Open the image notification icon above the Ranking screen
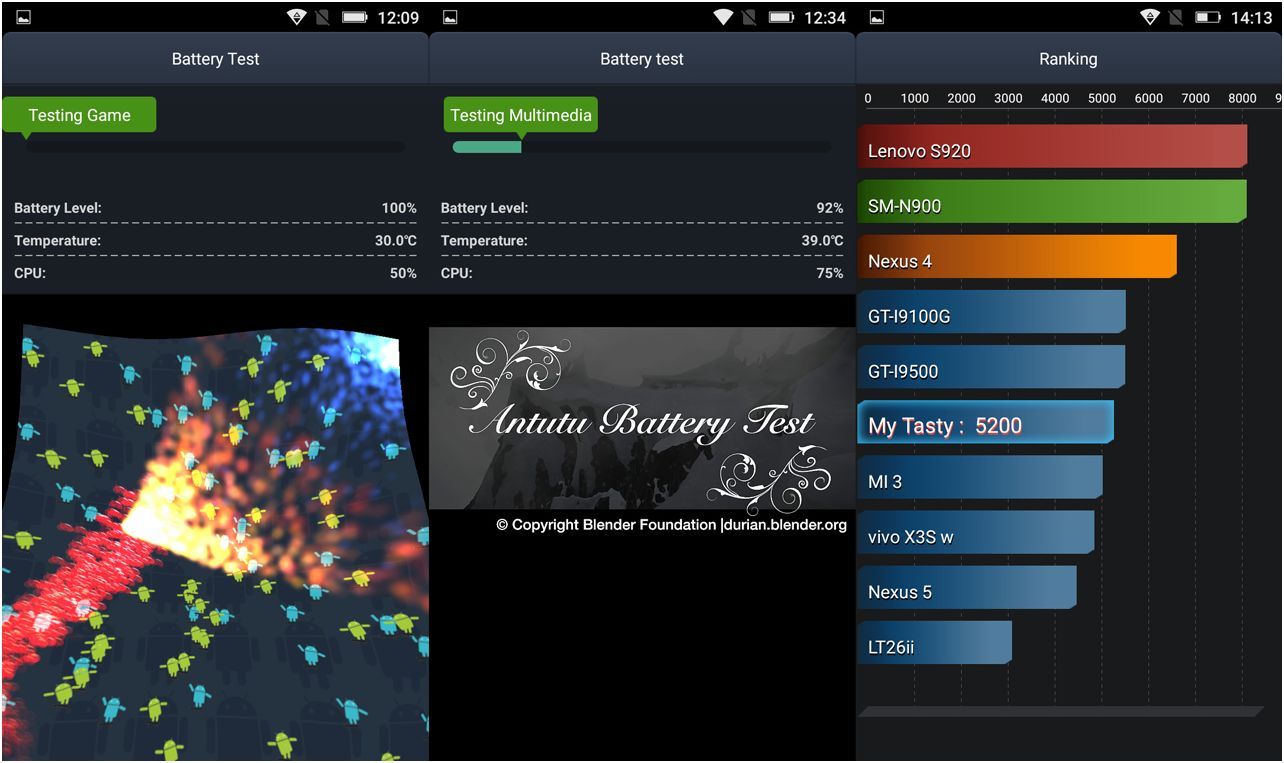This screenshot has width=1284, height=763. coord(877,17)
